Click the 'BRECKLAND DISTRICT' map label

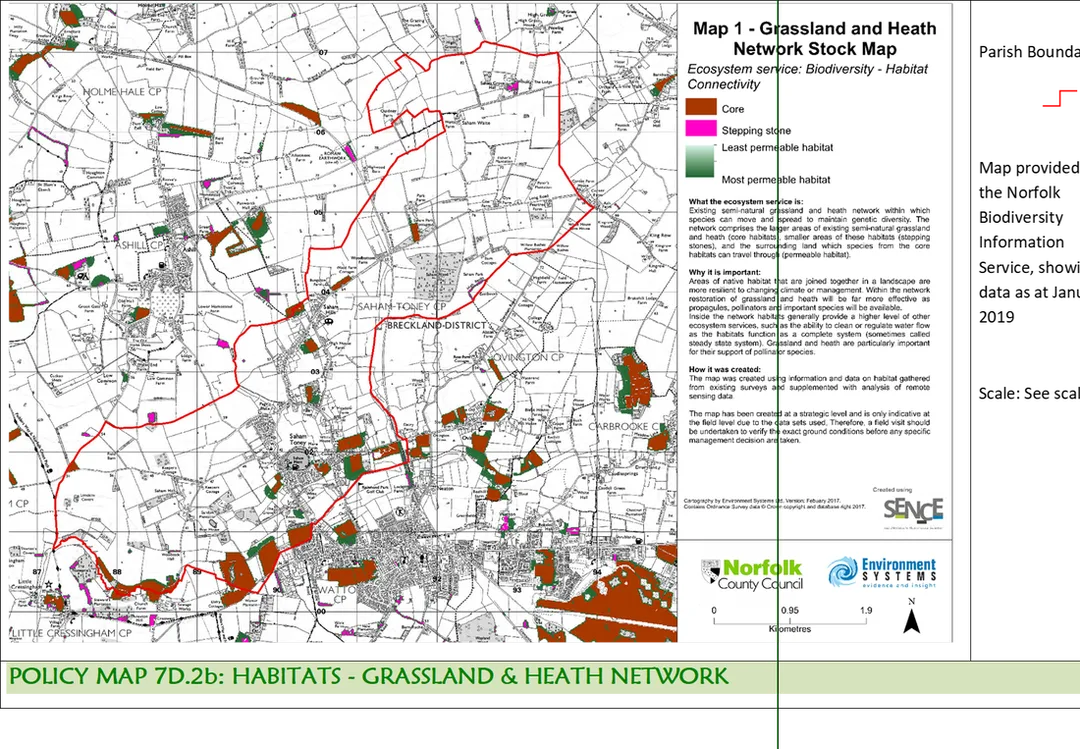click(x=437, y=325)
